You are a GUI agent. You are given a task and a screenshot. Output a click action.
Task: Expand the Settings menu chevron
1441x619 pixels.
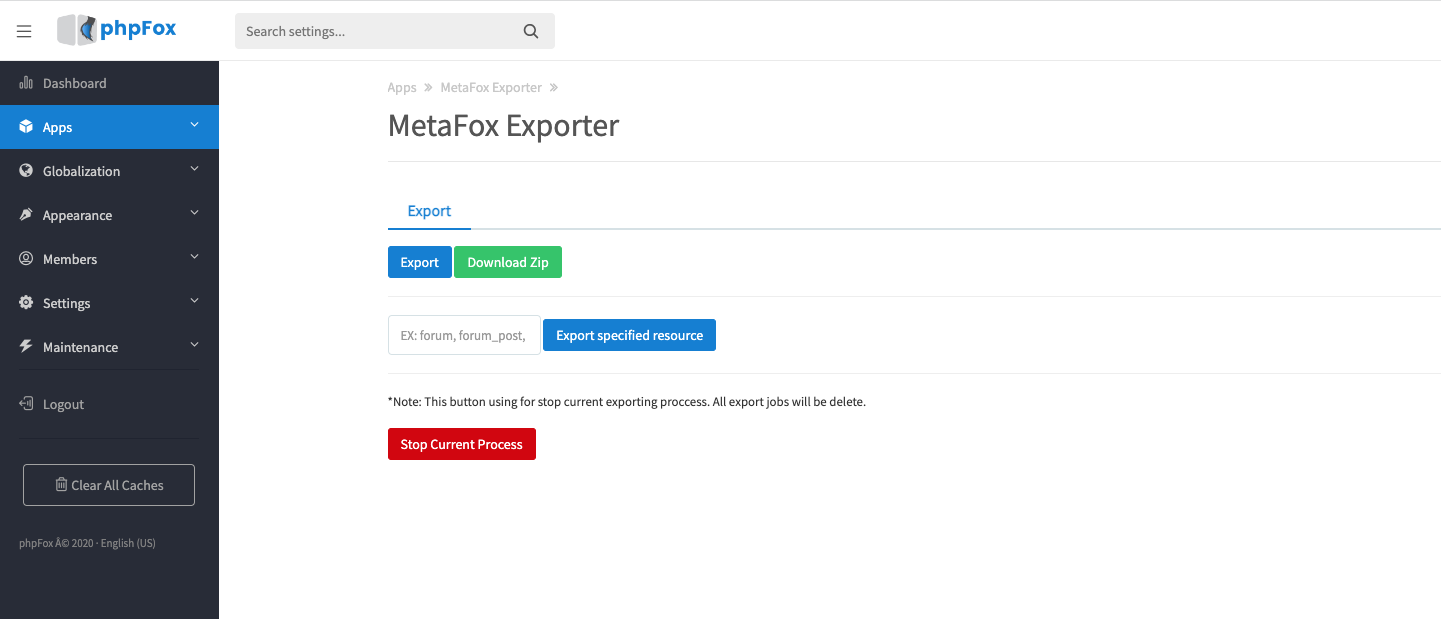click(x=194, y=301)
